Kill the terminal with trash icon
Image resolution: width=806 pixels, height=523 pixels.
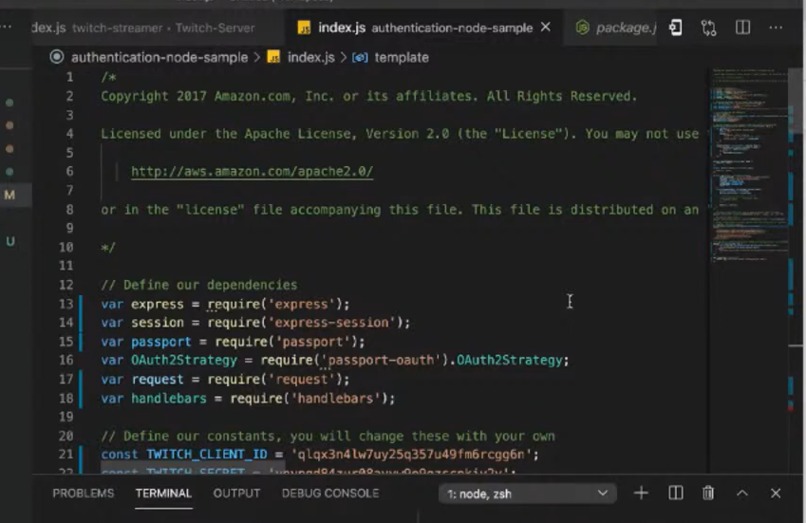(x=708, y=493)
